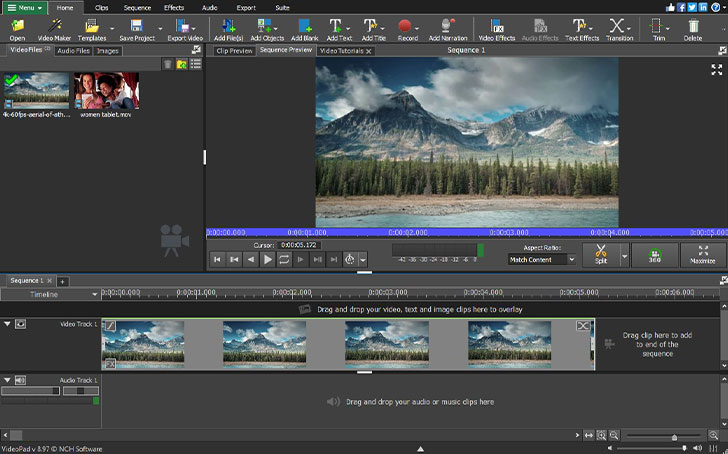Click the timeline zoom slider

673,437
